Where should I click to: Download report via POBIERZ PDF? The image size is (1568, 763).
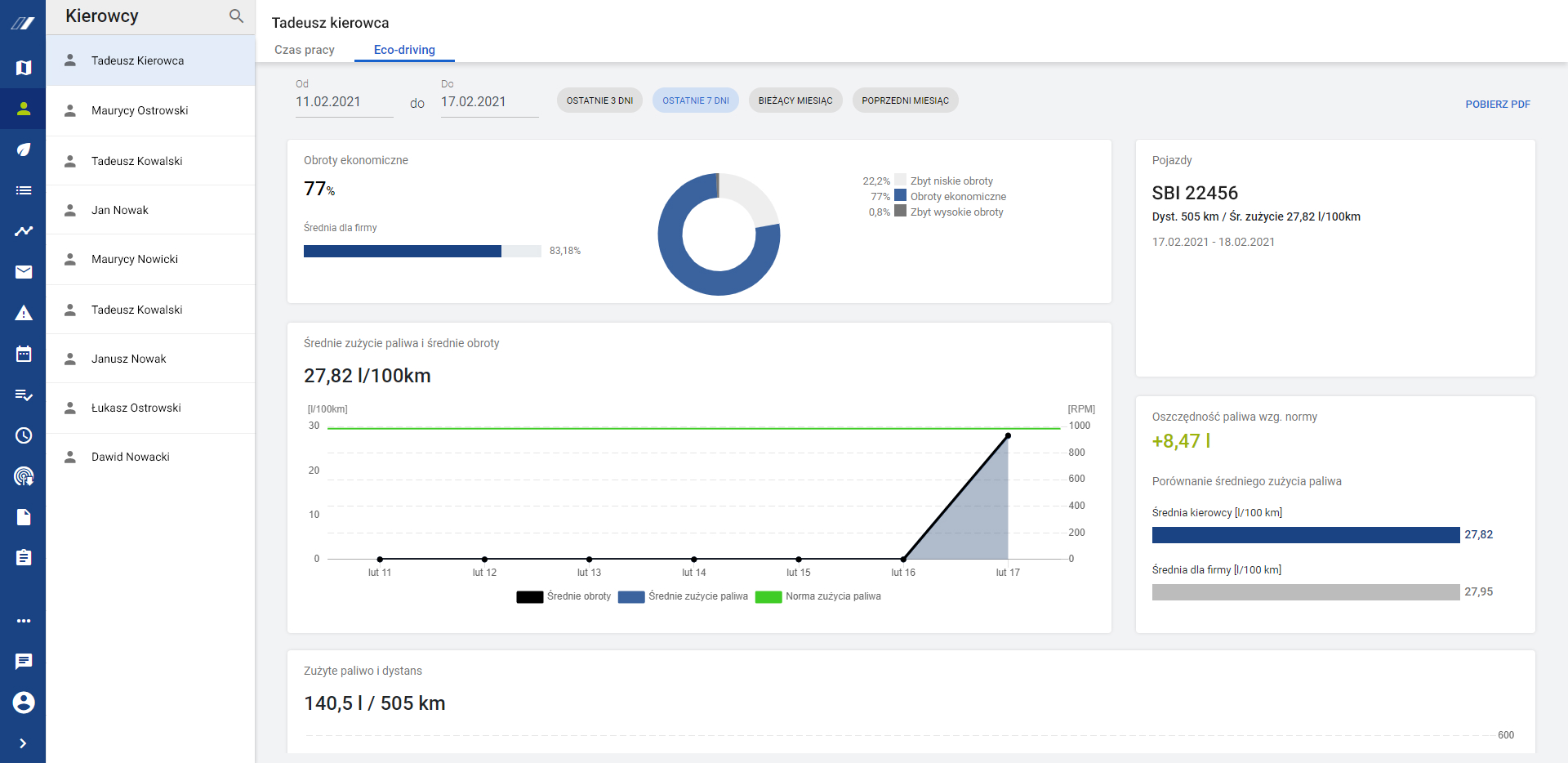point(1497,105)
